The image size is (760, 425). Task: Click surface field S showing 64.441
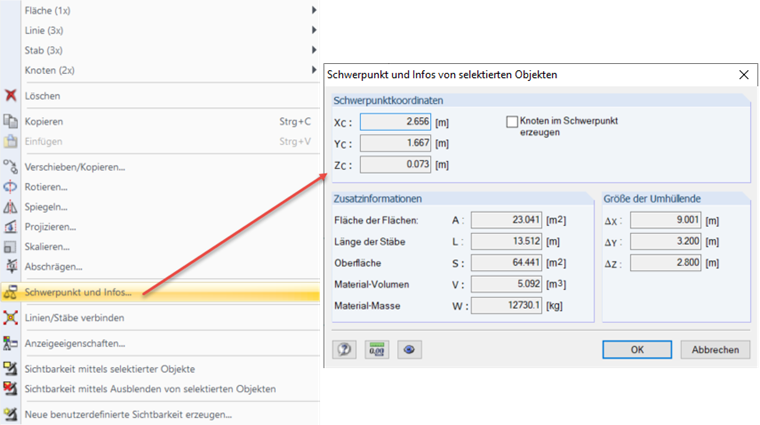point(506,263)
